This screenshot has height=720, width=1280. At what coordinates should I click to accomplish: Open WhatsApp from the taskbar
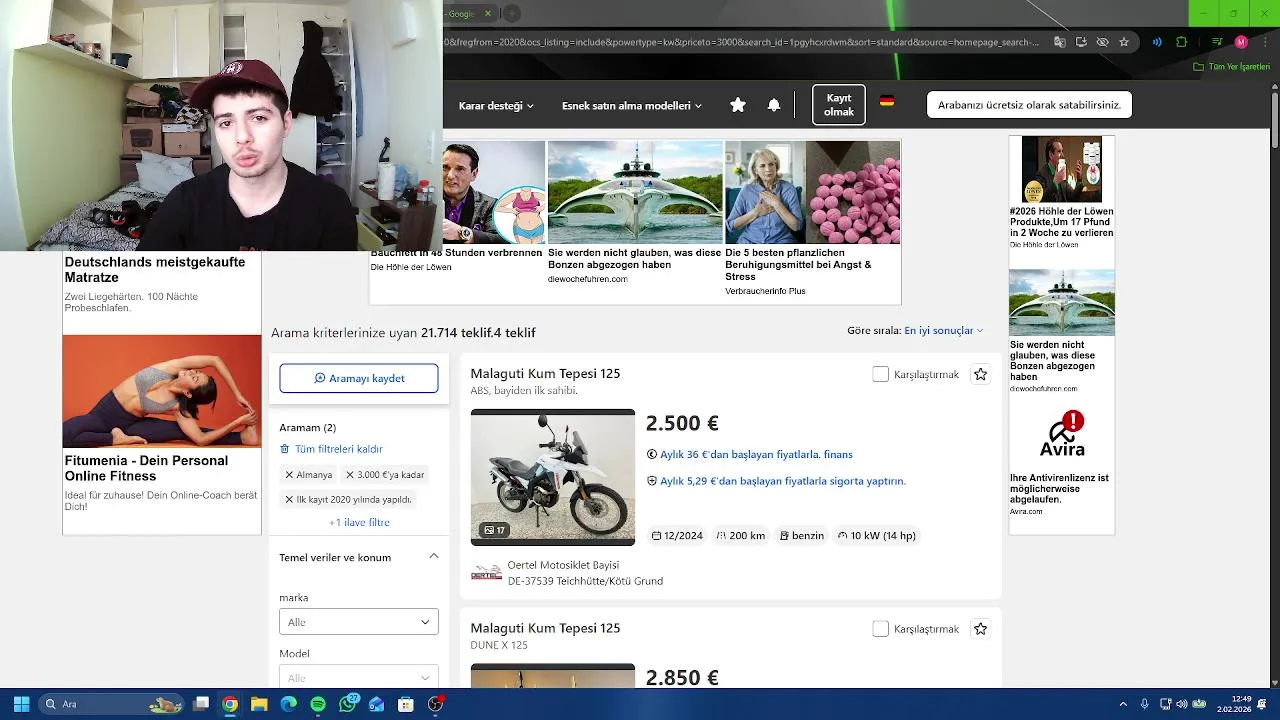click(348, 704)
